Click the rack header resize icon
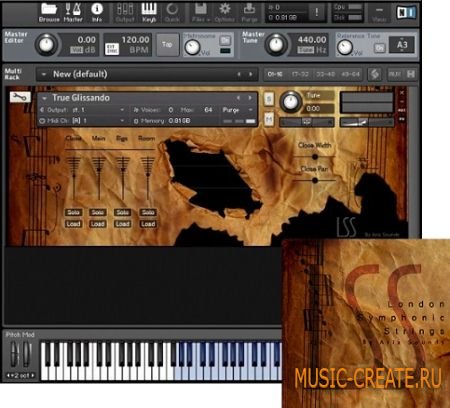Viewport: 450px width, 408px height. click(411, 74)
